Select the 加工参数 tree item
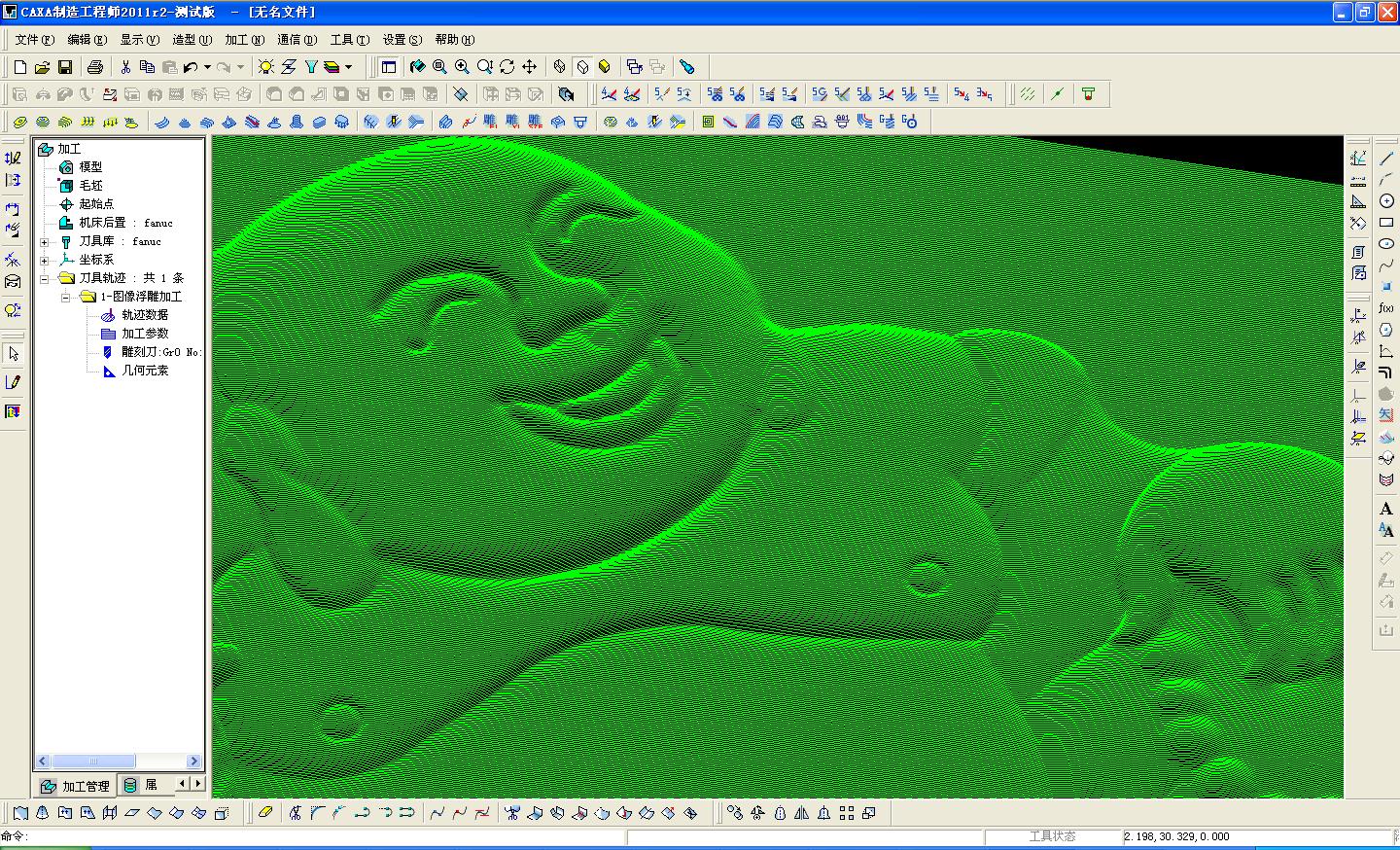This screenshot has height=850, width=1400. (145, 334)
